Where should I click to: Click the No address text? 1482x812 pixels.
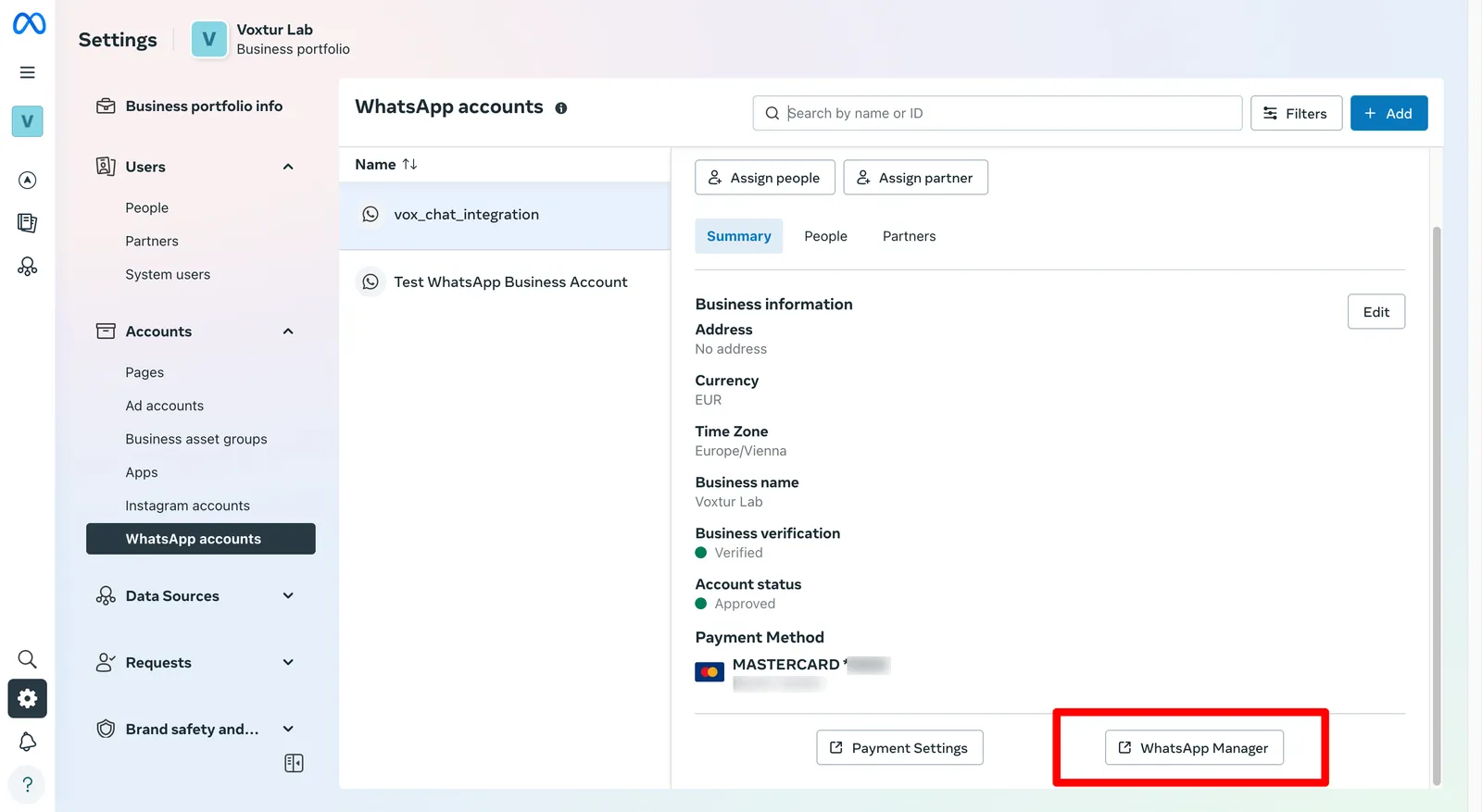click(732, 349)
